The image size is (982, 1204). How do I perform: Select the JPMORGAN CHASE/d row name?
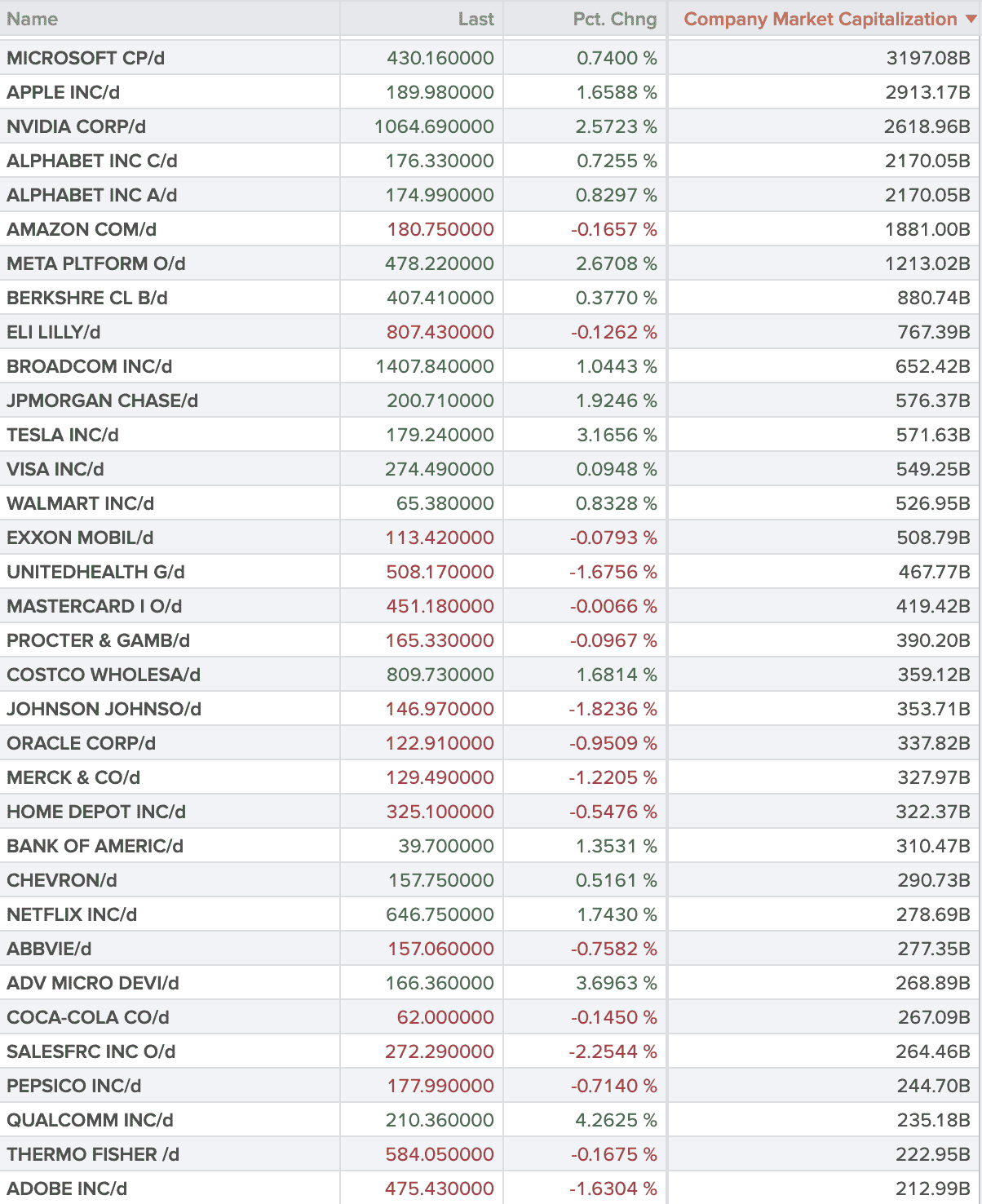[103, 401]
